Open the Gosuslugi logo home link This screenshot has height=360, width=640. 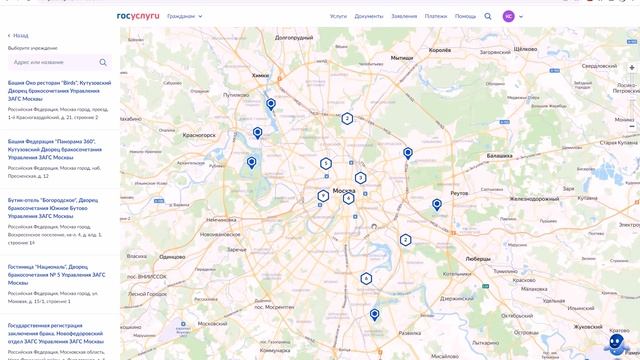tap(138, 16)
